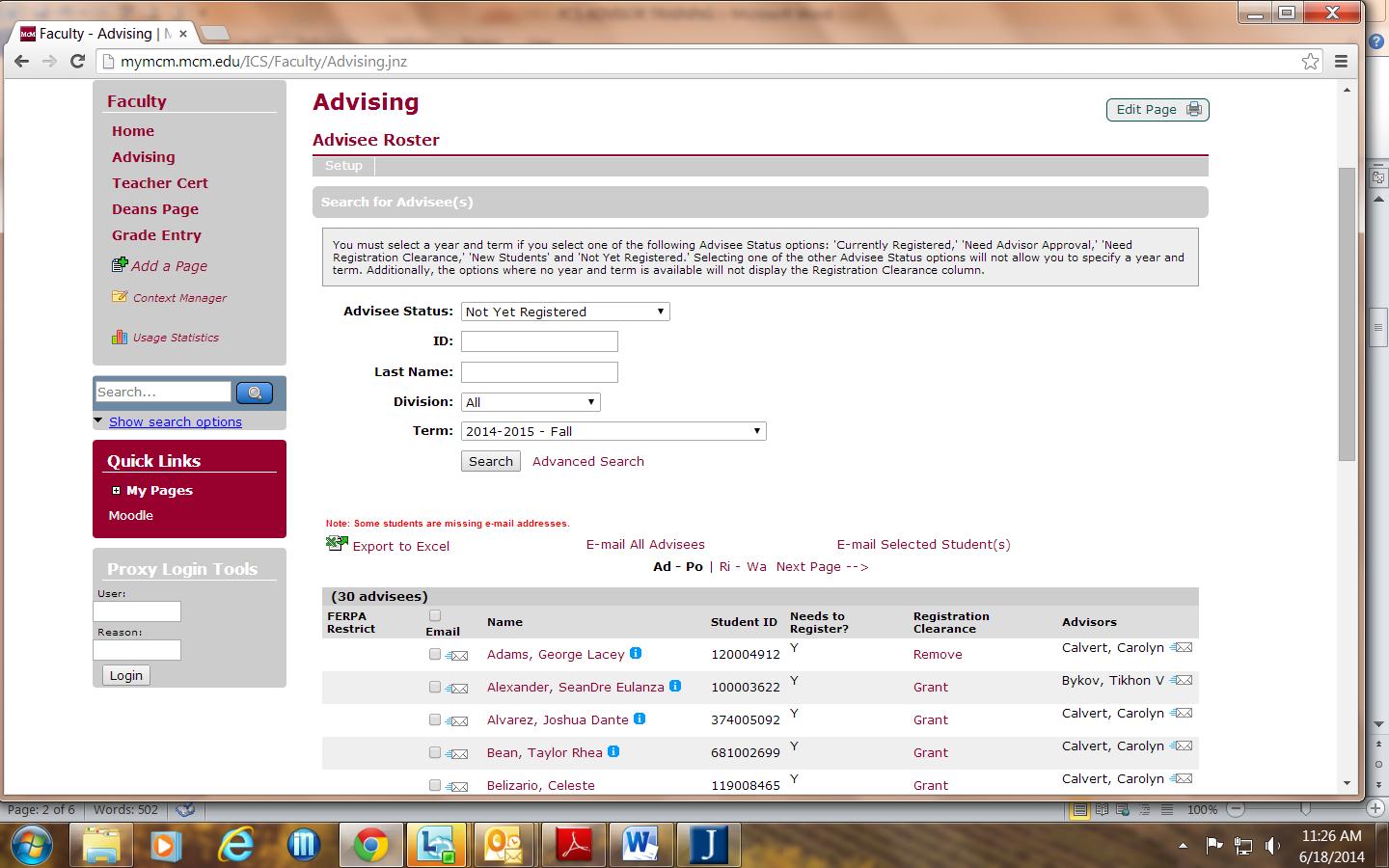Click the browser forward arrow
This screenshot has width=1389, height=868.
[x=49, y=62]
